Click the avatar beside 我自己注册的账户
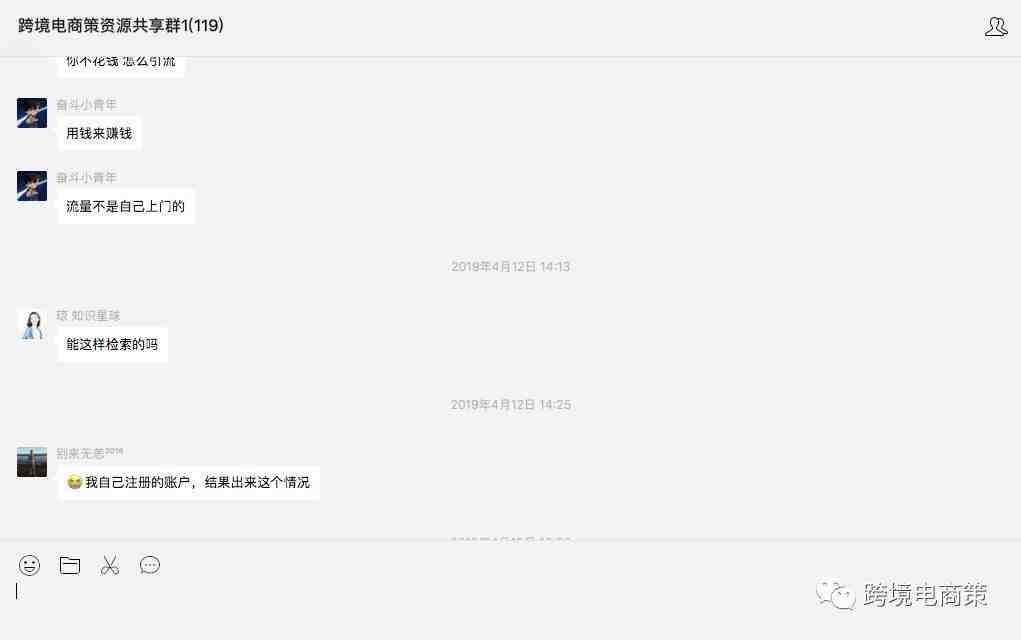The width and height of the screenshot is (1021, 640). click(x=32, y=462)
